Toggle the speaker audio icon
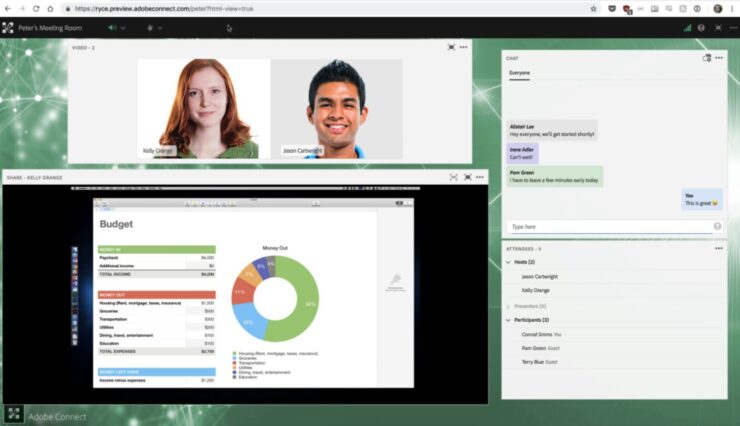740x426 pixels. pos(111,27)
